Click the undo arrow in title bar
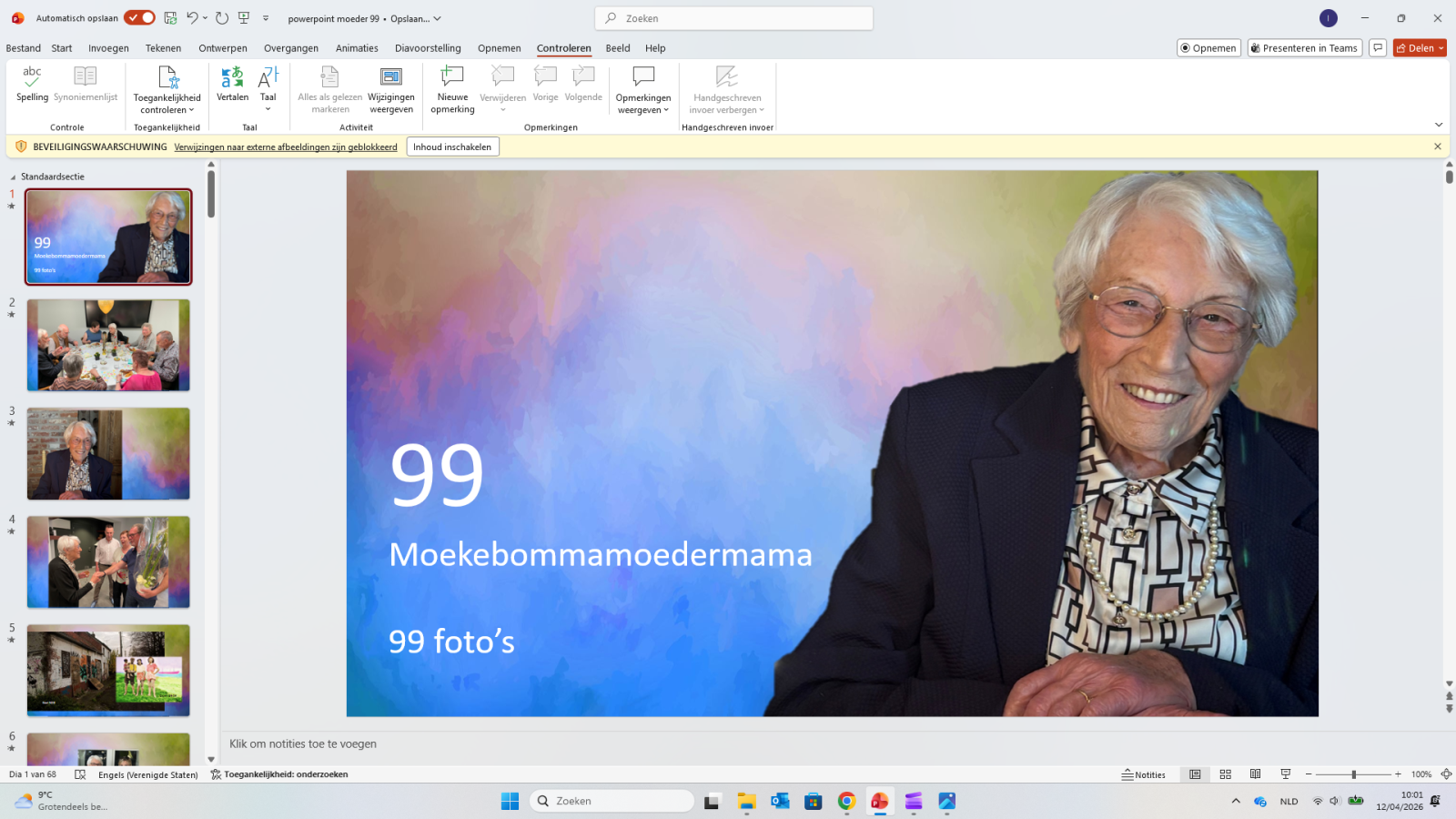Screen dimensions: 1456x819 [192, 18]
